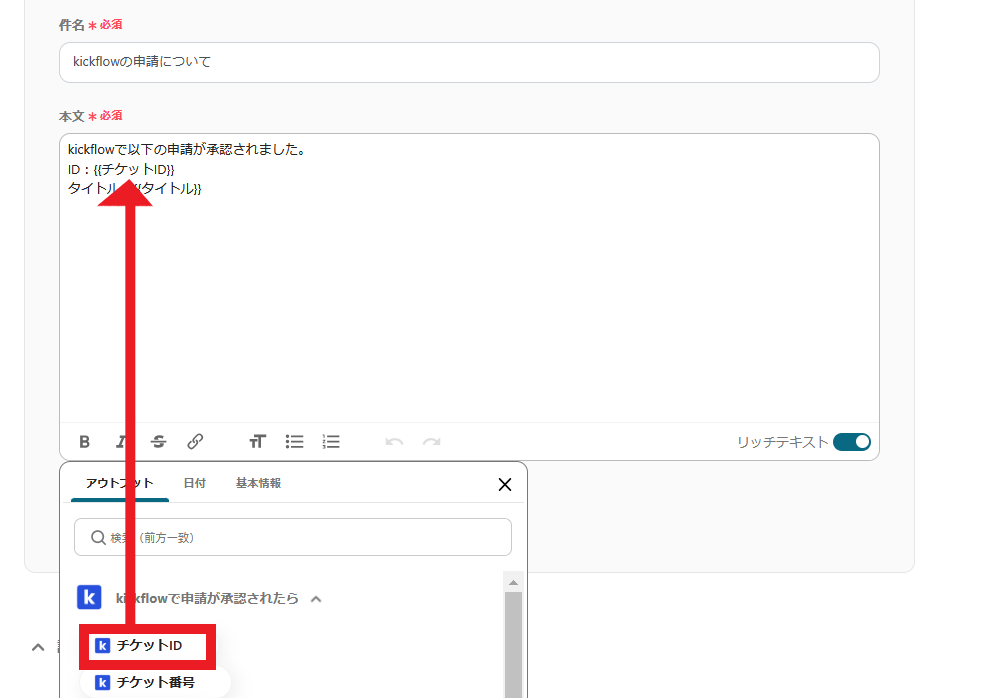The height and width of the screenshot is (698, 1008).
Task: Click the 検索(前方一致) search field
Action: point(293,537)
